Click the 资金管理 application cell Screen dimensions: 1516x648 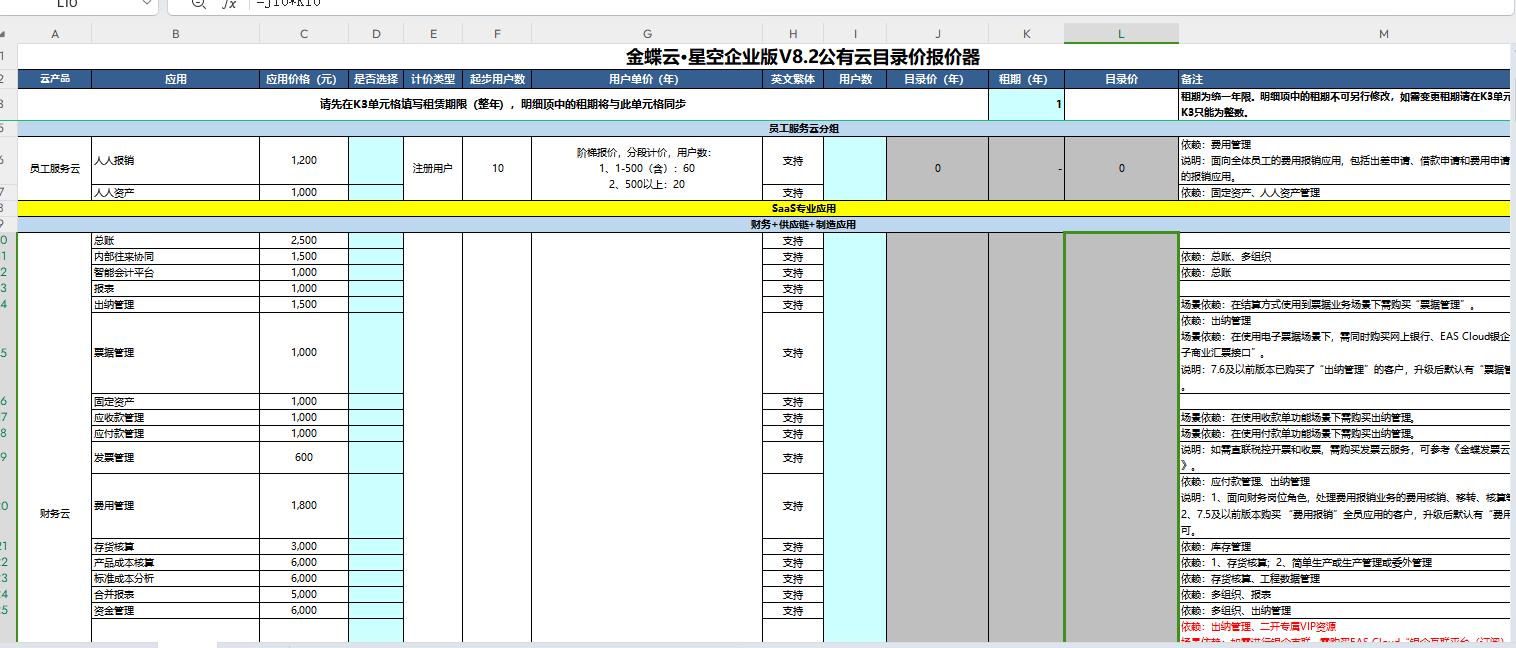175,611
